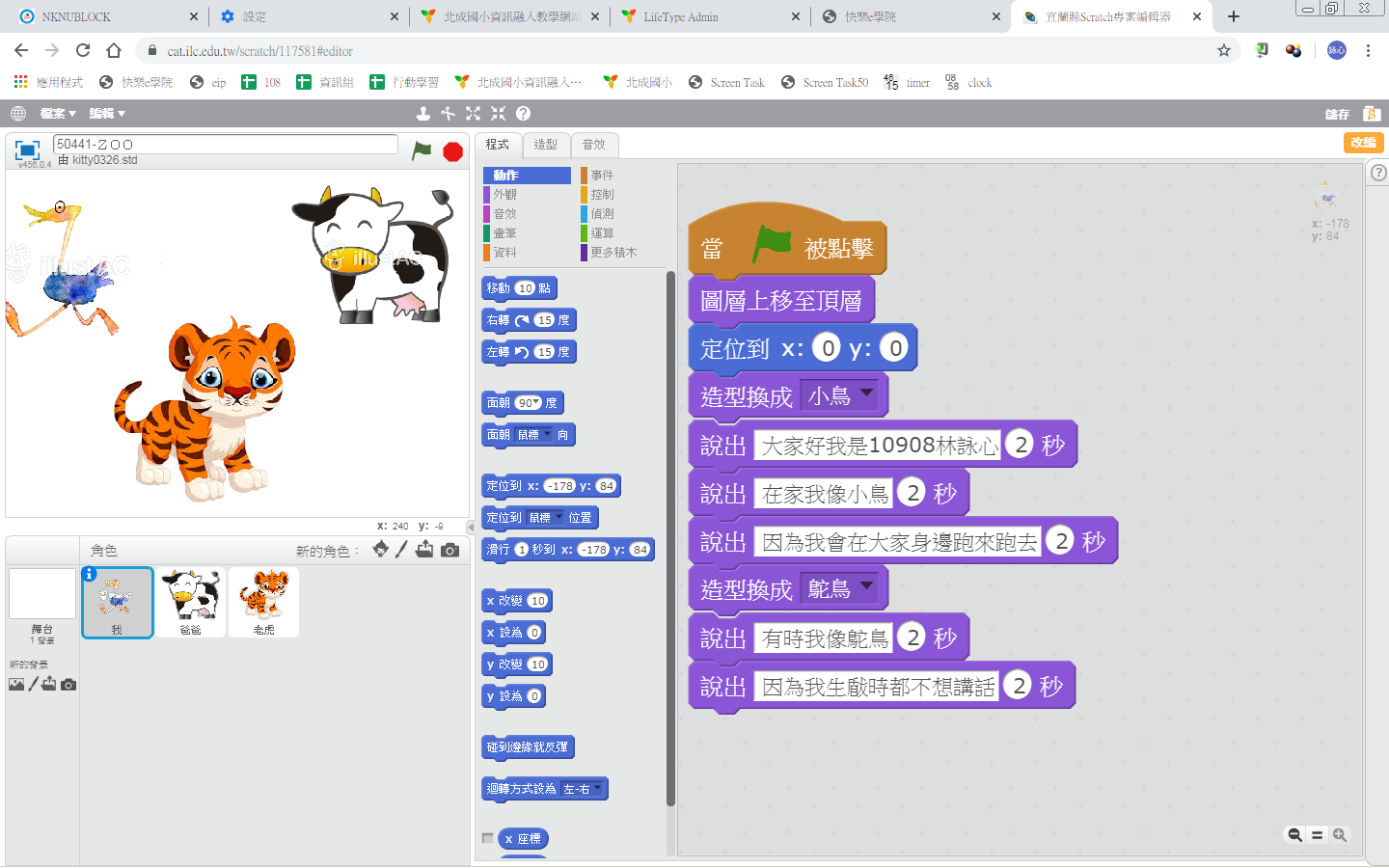
Task: Select the Duplicate stamp tool
Action: point(422,114)
